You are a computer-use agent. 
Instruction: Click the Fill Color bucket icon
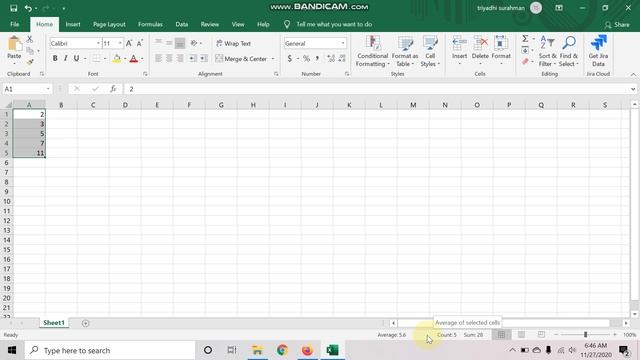[x=117, y=59]
